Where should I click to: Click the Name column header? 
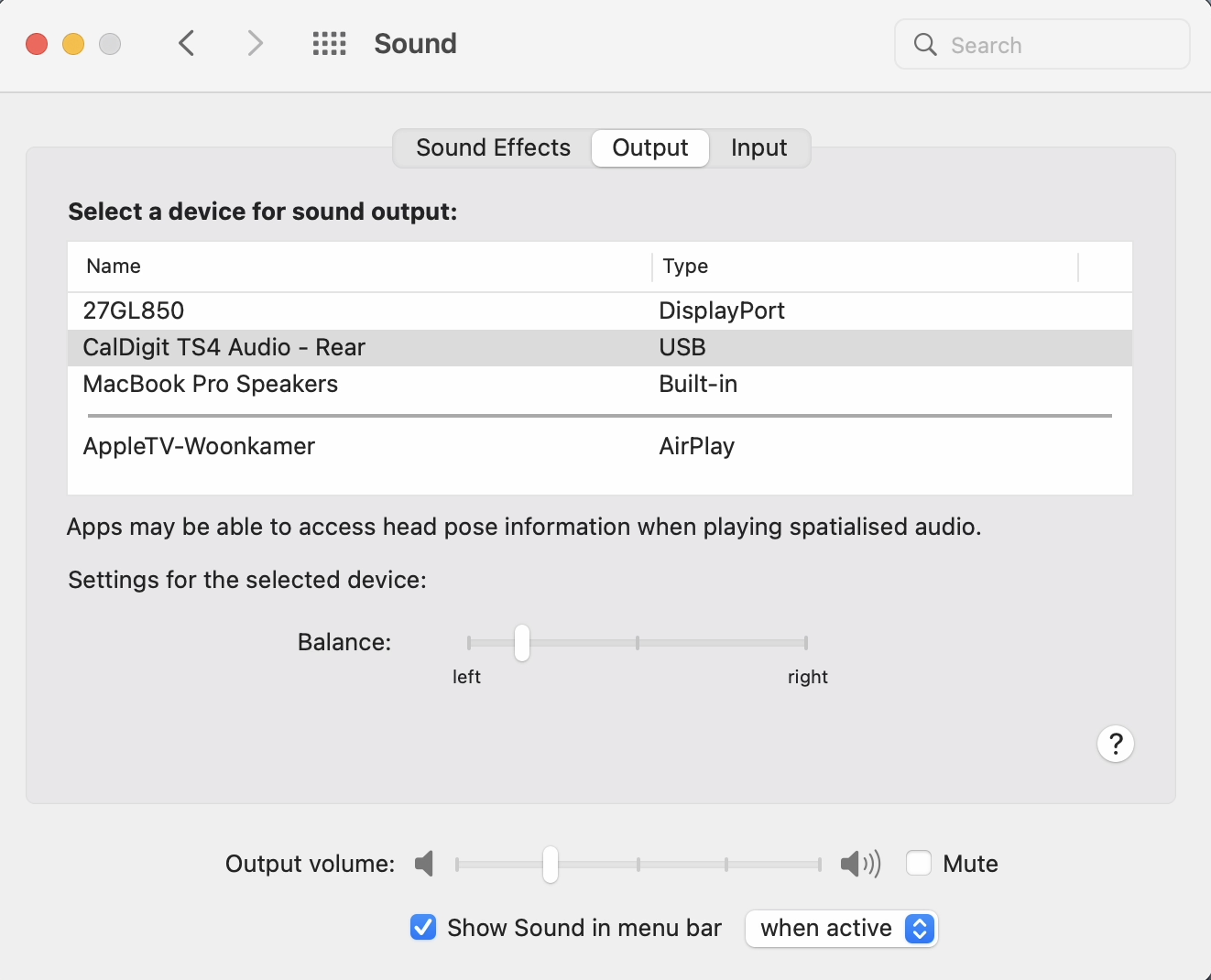[x=360, y=267]
